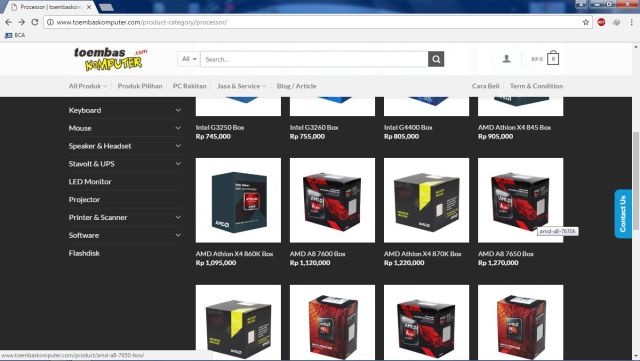
Task: Open the Printer & Scanner category link
Action: pyautogui.click(x=98, y=217)
